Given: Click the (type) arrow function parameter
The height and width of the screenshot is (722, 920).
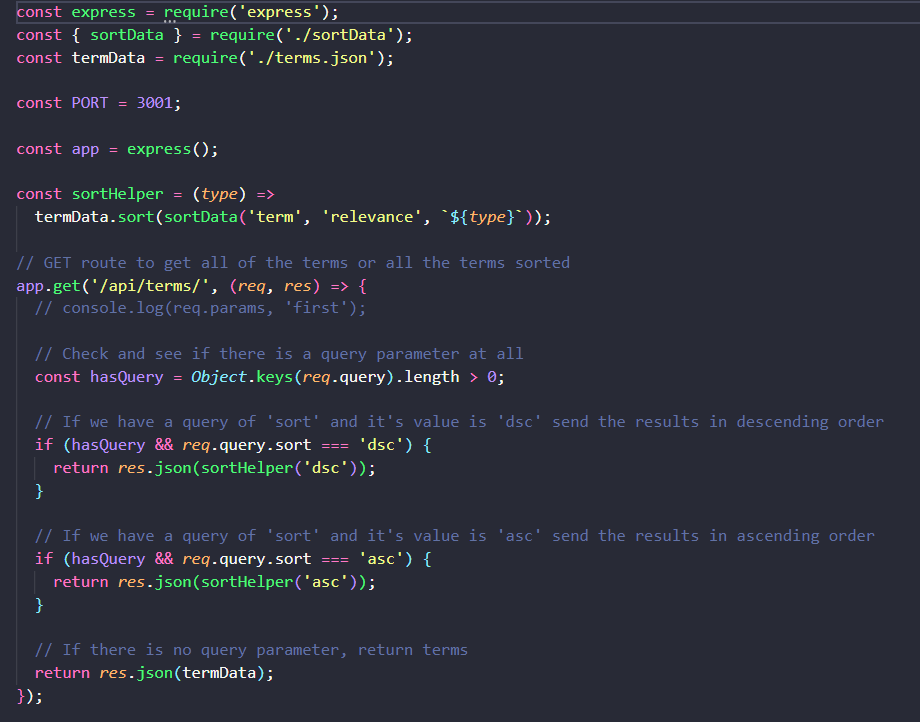Looking at the screenshot, I should click(219, 194).
